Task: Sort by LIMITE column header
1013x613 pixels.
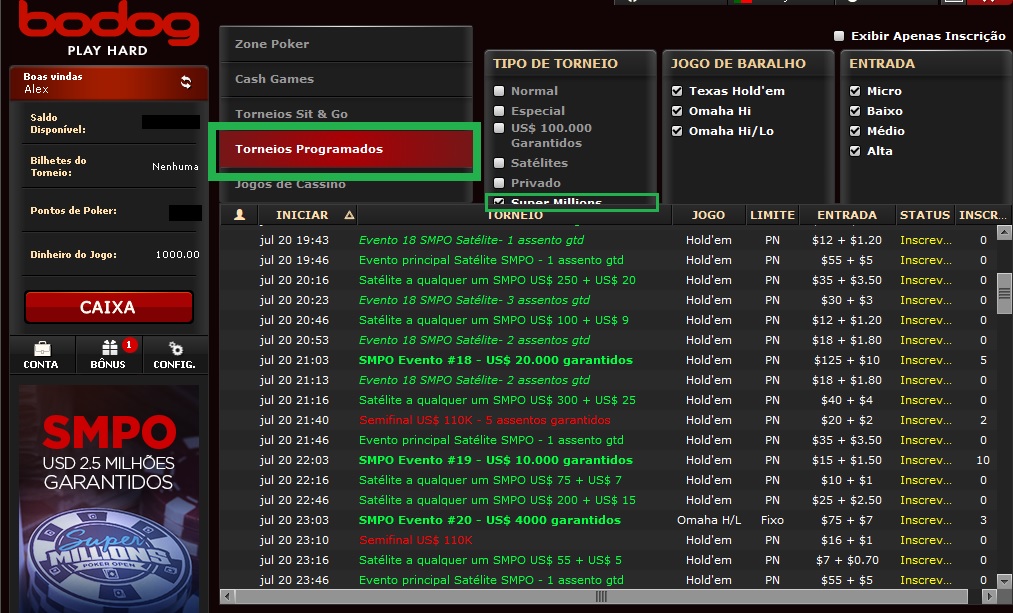Action: (772, 214)
